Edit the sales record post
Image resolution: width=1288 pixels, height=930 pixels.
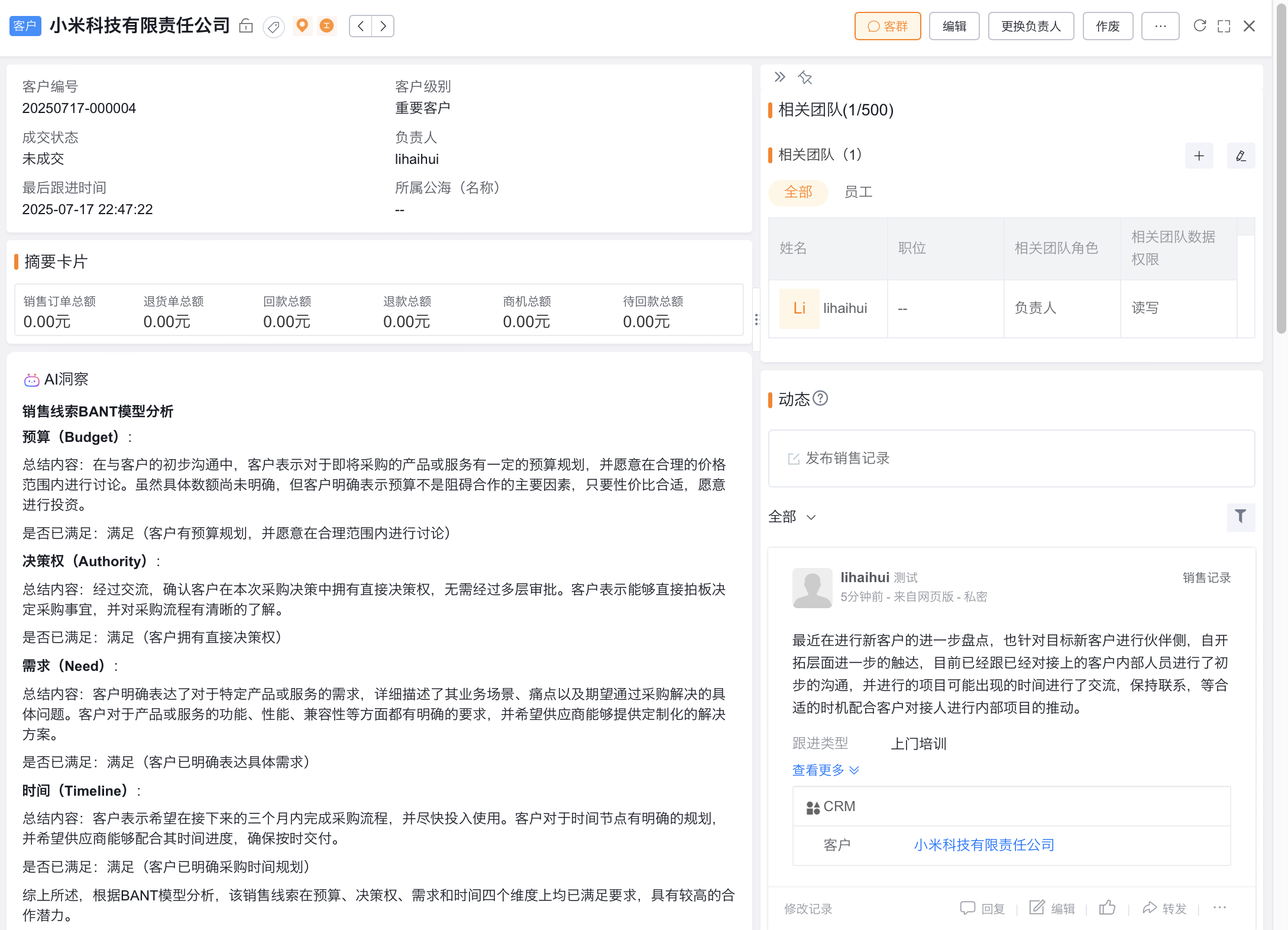point(1052,908)
